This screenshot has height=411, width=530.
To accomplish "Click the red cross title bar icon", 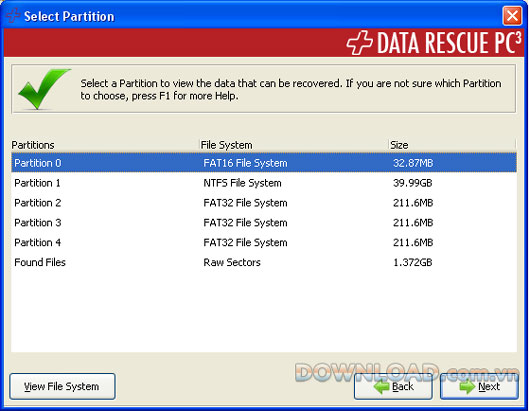I will pyautogui.click(x=13, y=16).
